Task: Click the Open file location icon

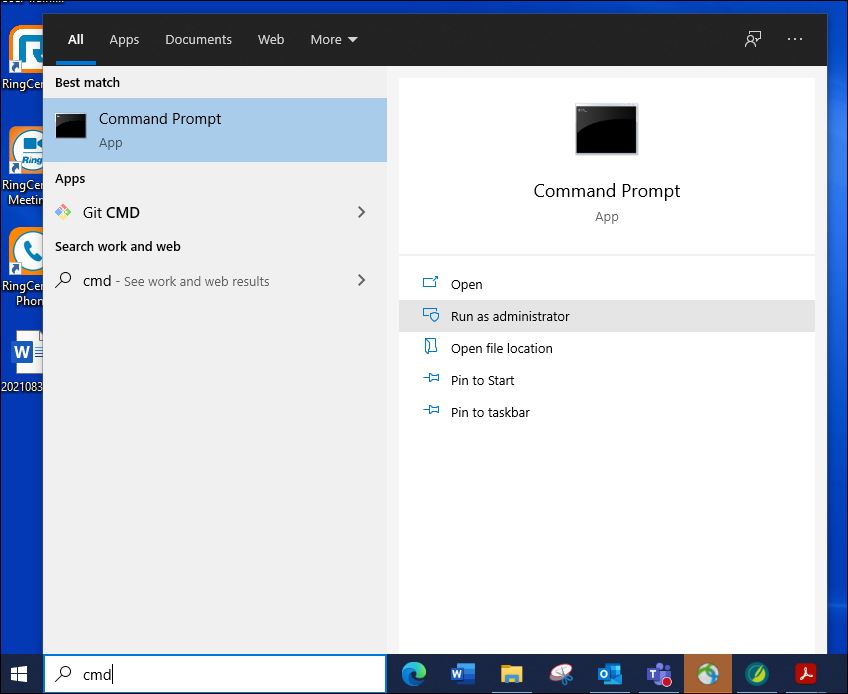Action: tap(431, 346)
